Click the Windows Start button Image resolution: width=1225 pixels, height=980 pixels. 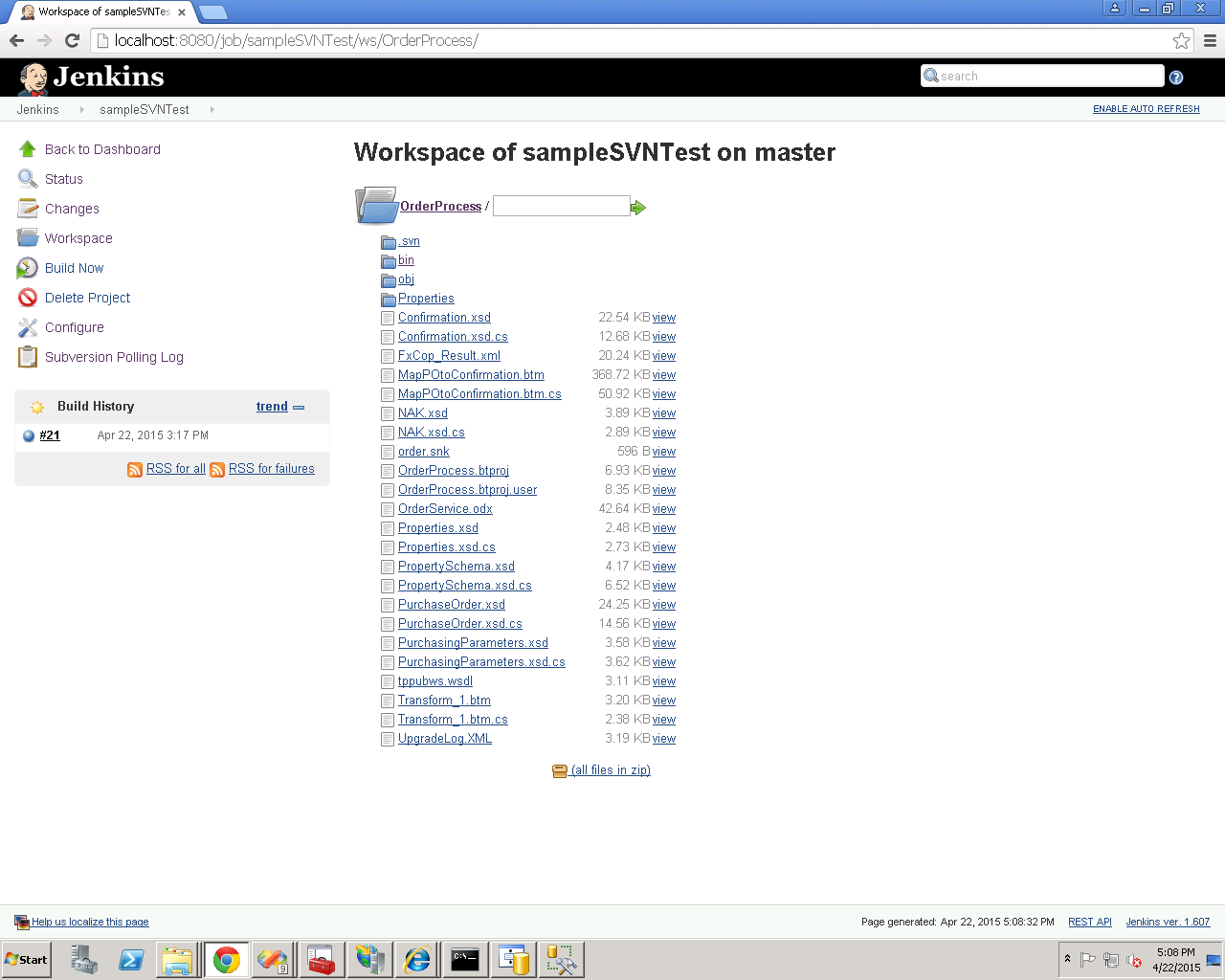pos(26,960)
